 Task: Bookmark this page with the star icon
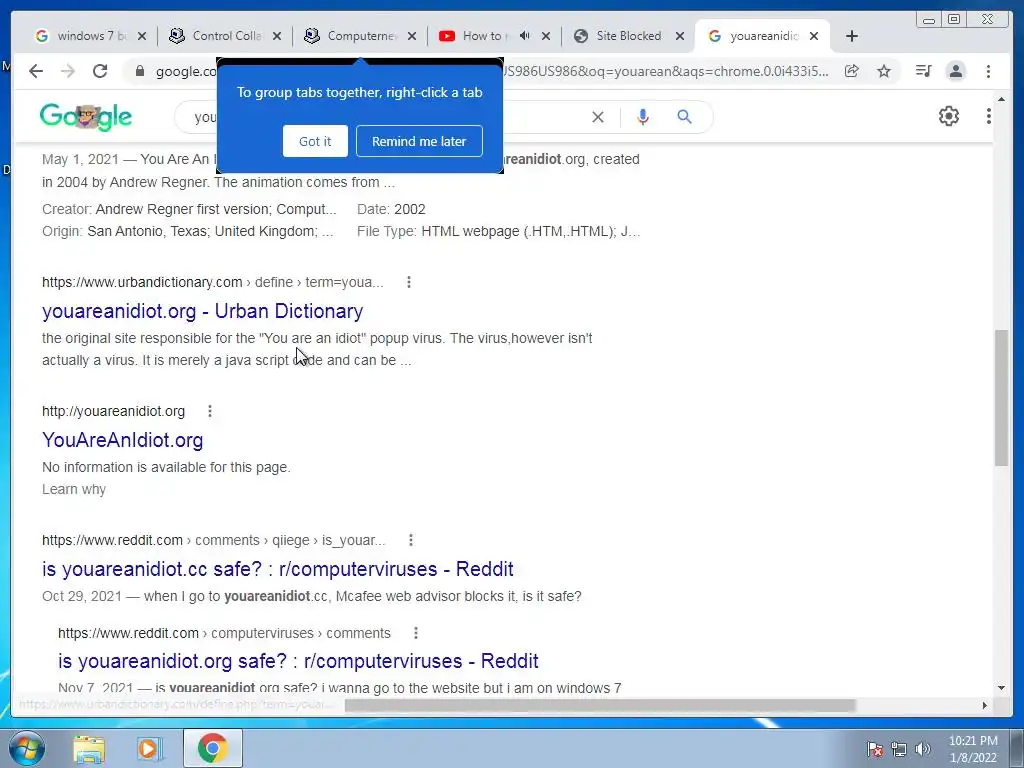(x=884, y=71)
